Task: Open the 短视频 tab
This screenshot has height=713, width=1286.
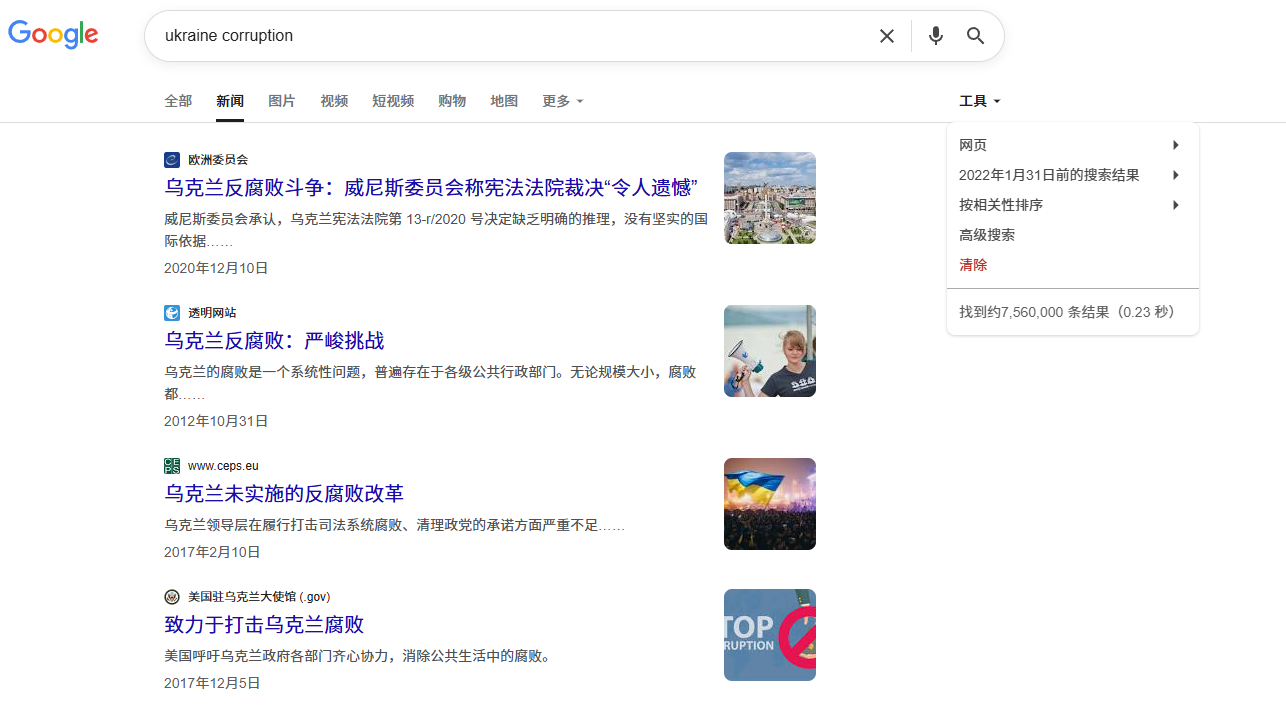Action: point(393,101)
